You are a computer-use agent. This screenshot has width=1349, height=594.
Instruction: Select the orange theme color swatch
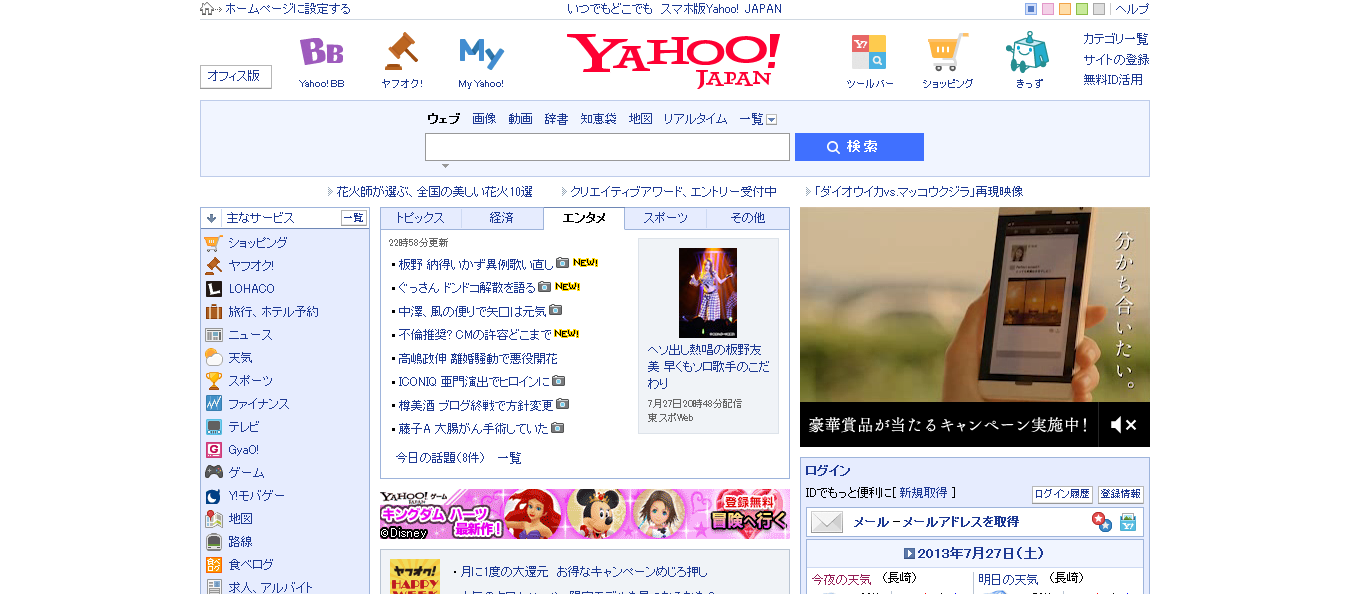1065,9
